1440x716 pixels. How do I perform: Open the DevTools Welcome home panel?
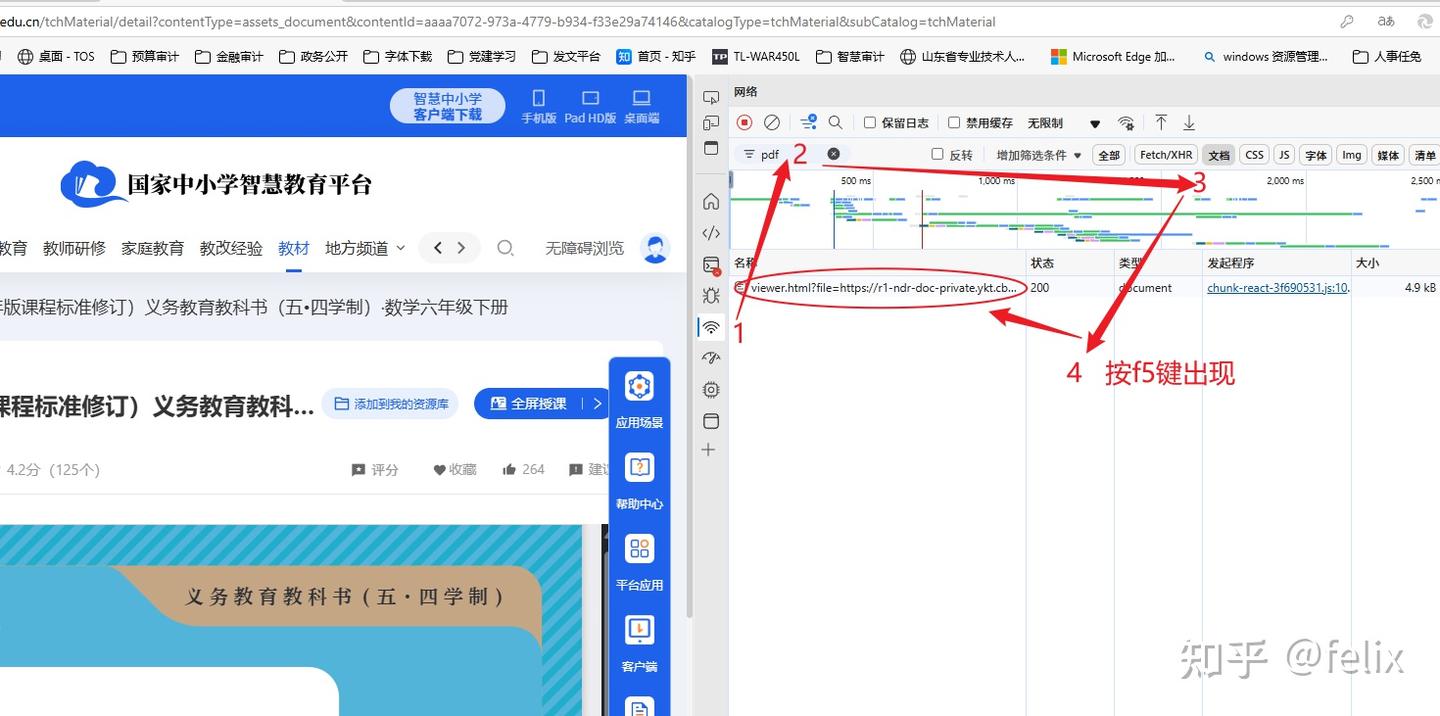click(711, 201)
